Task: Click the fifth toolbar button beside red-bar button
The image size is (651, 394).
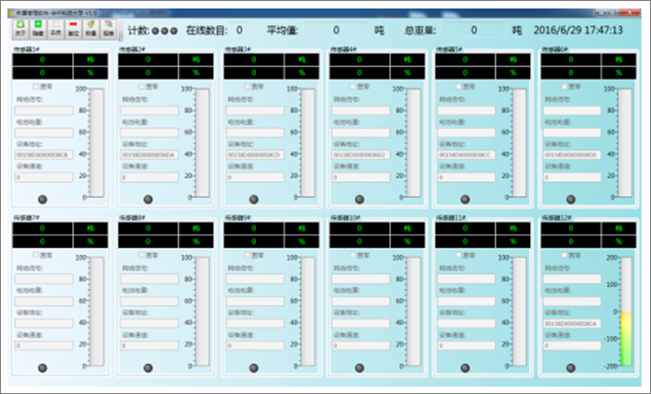Action: point(91,29)
